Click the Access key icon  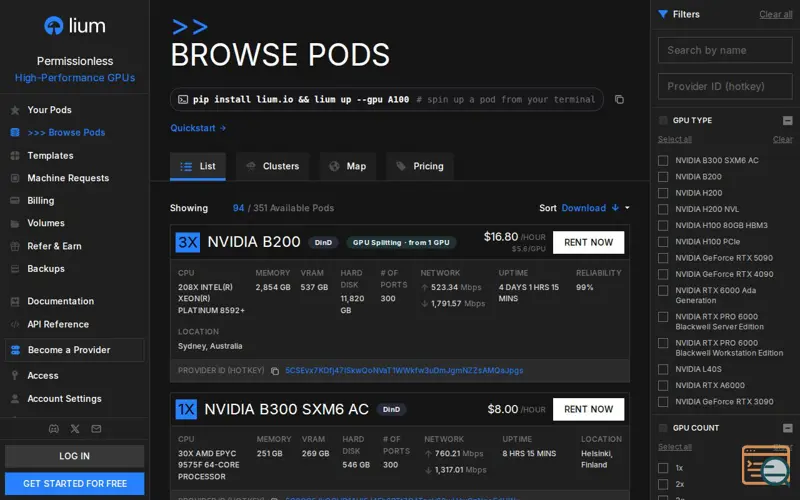click(x=15, y=376)
